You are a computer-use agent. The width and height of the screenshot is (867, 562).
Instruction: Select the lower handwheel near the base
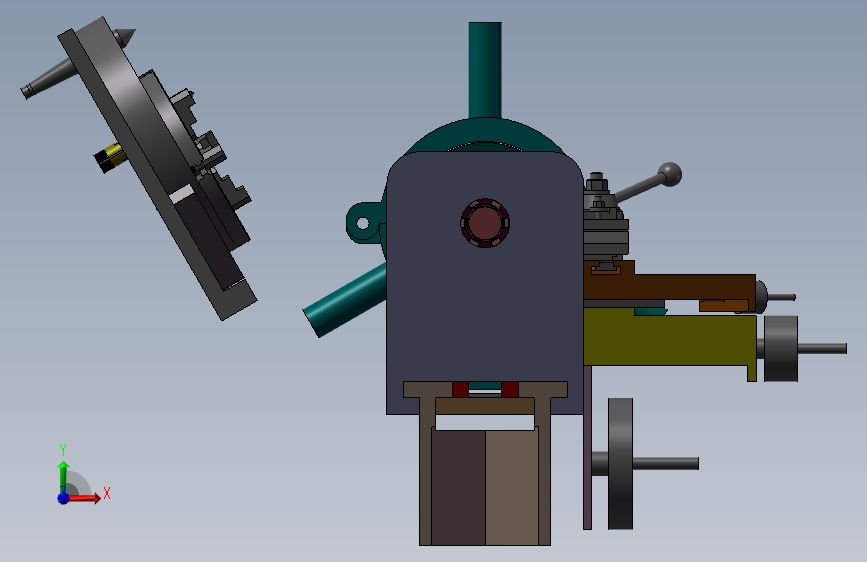pos(620,464)
